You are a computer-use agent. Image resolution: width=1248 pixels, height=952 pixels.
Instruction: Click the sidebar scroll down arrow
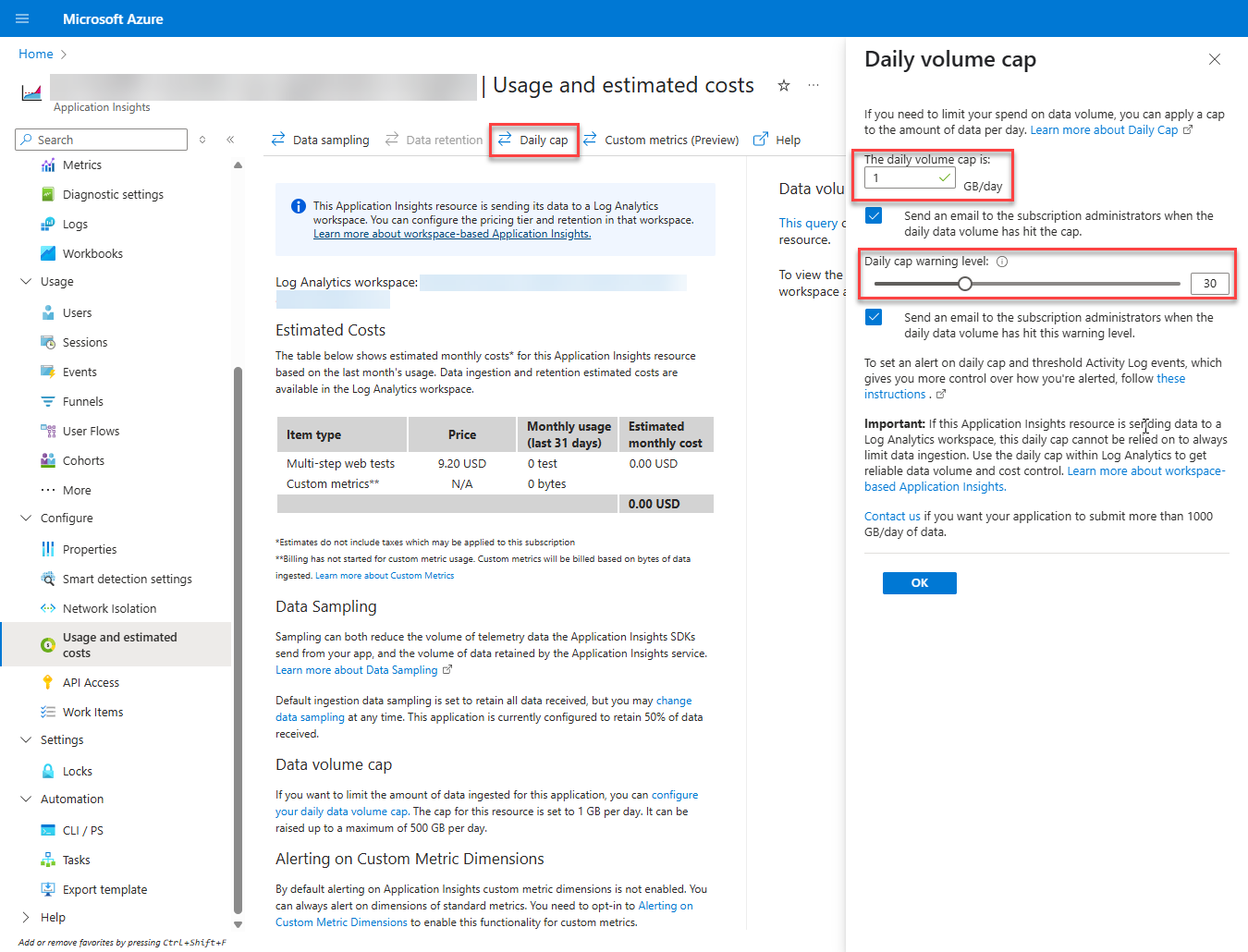[238, 924]
